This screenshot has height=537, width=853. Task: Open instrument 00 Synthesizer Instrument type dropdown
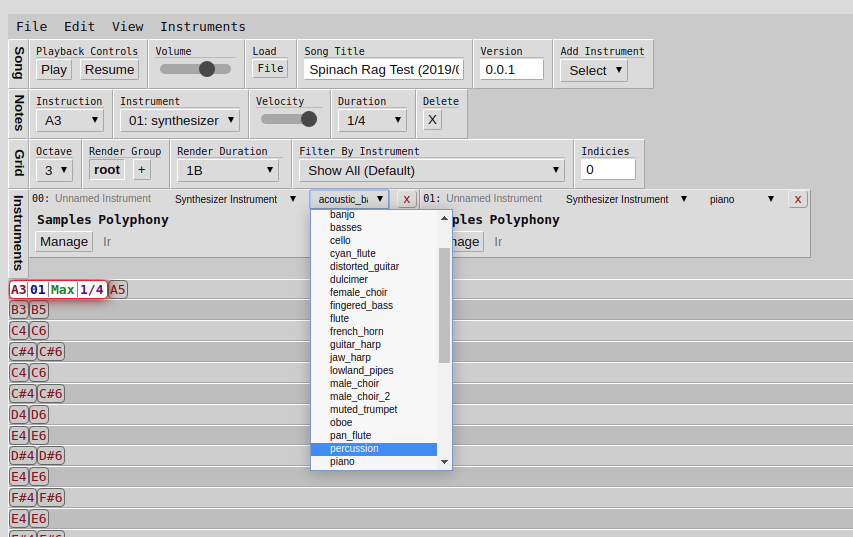click(235, 199)
